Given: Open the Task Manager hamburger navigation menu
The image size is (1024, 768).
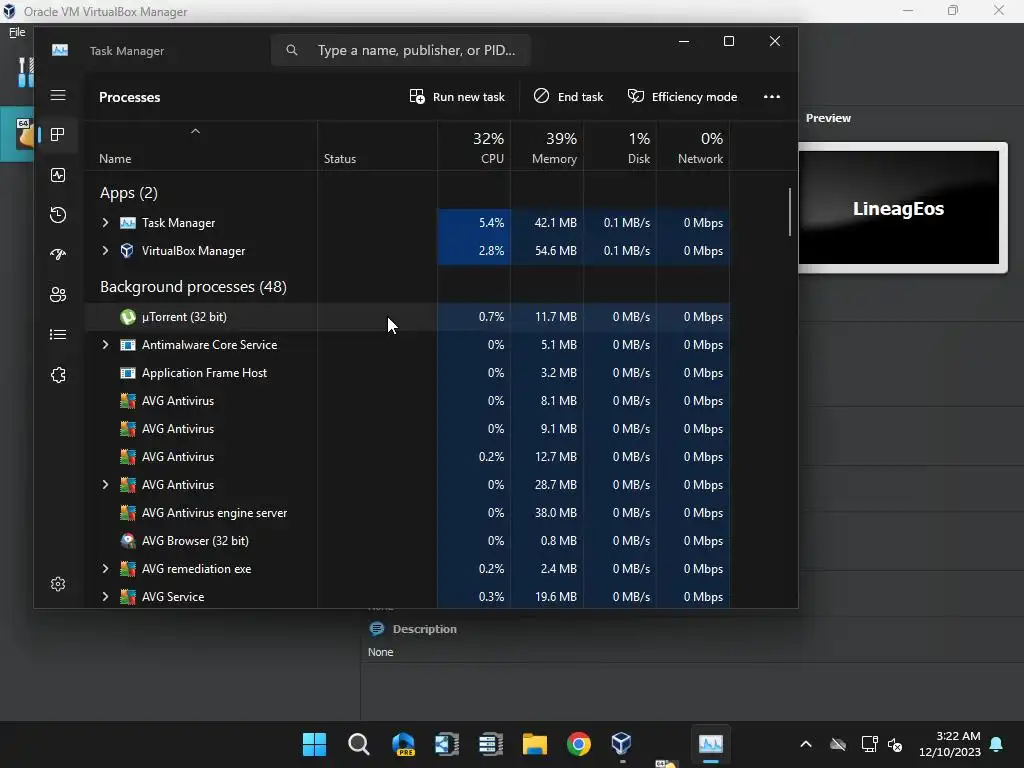Looking at the screenshot, I should 58,95.
